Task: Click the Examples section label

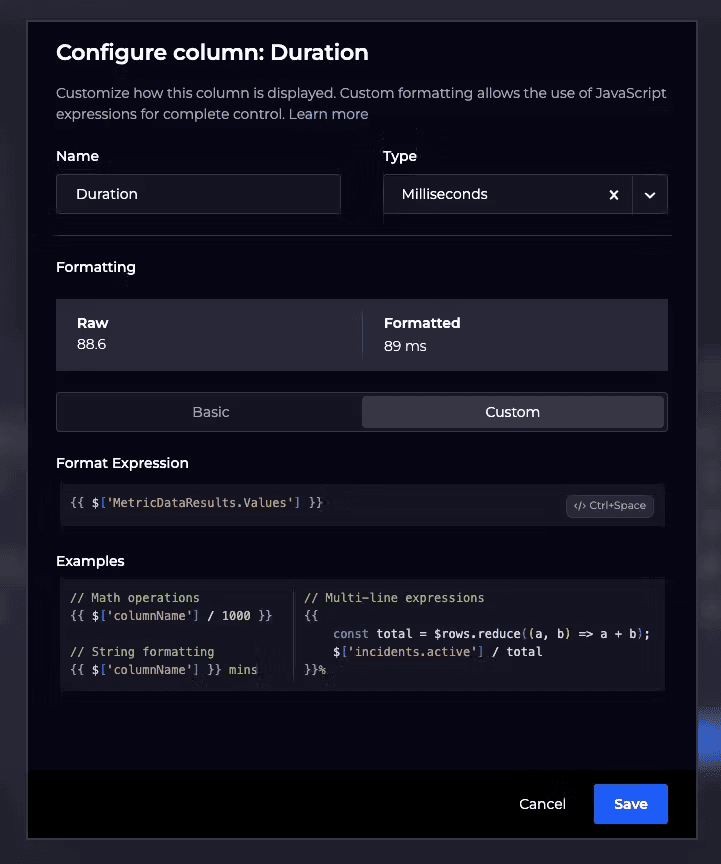Action: [x=90, y=561]
